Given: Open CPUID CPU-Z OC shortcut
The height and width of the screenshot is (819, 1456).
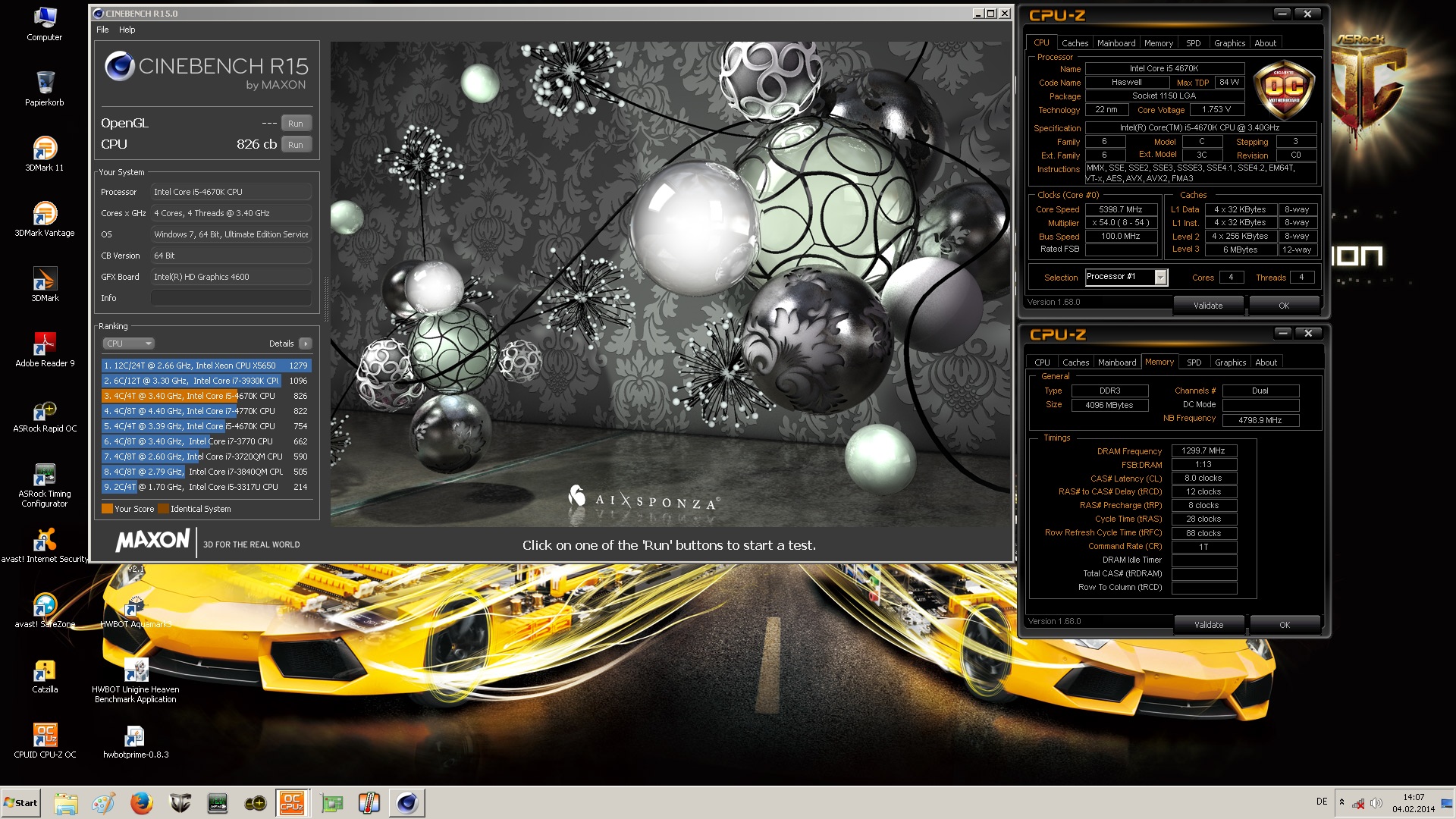Looking at the screenshot, I should [45, 741].
